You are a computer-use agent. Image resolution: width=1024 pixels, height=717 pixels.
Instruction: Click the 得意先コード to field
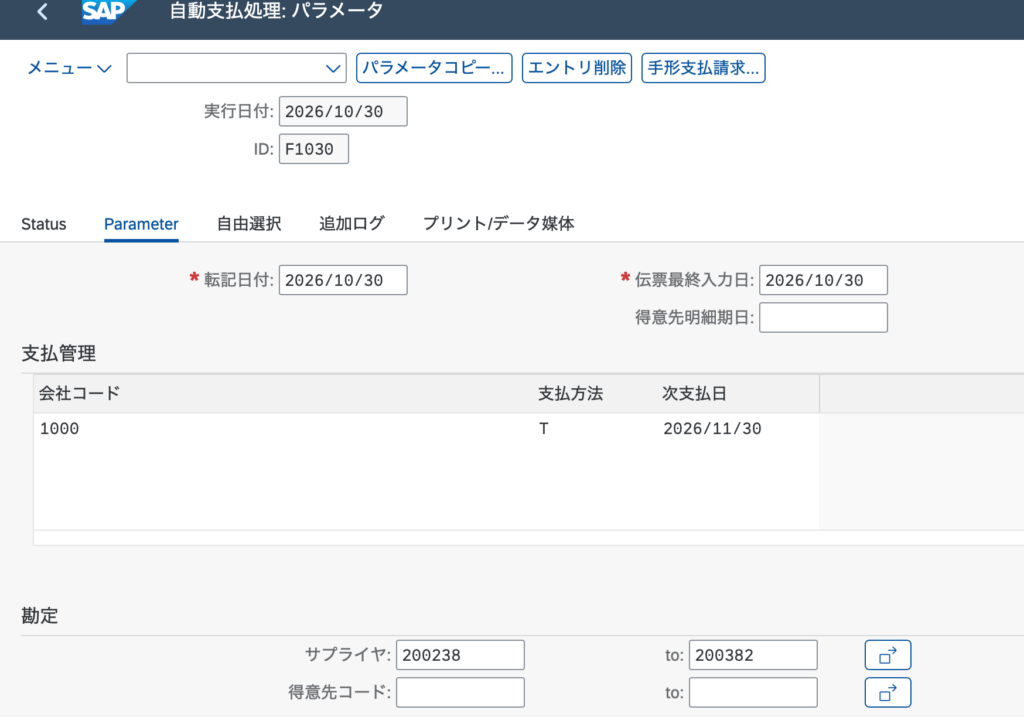pos(753,692)
